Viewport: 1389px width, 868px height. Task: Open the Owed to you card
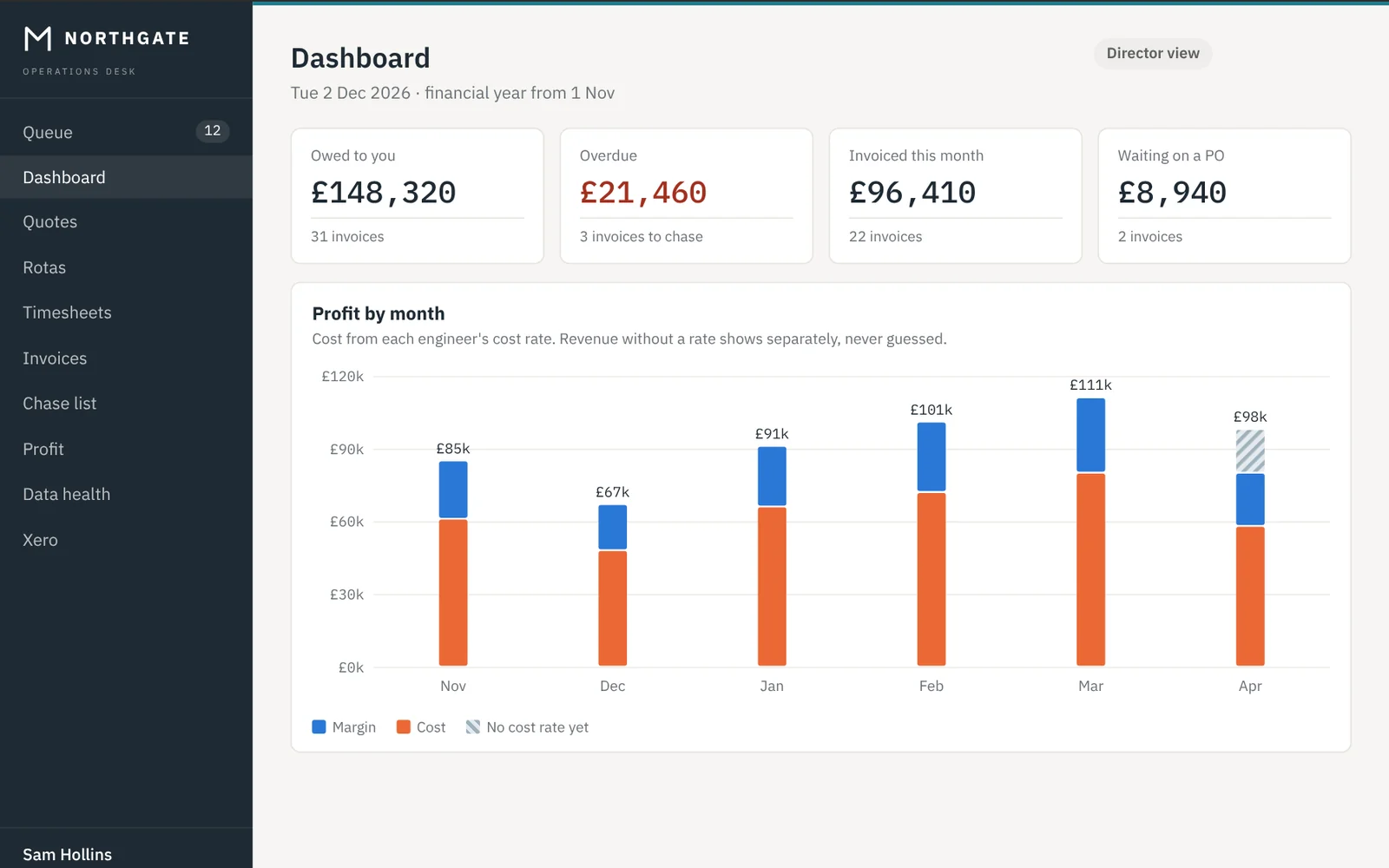pos(418,196)
